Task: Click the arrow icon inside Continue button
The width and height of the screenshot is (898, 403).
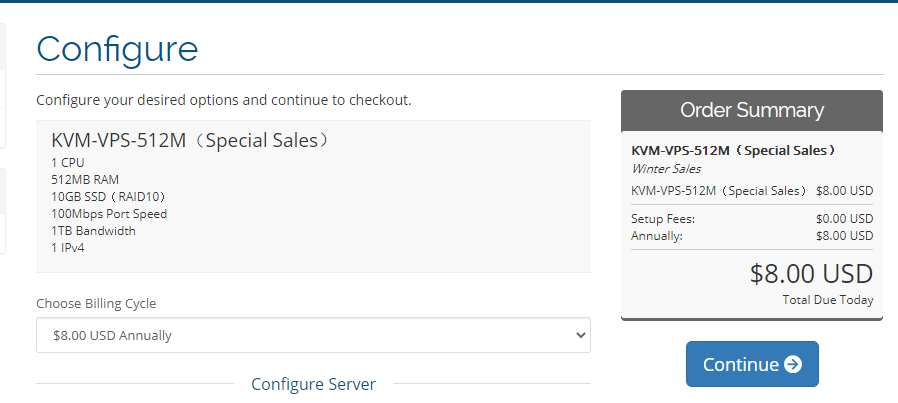Action: (793, 364)
